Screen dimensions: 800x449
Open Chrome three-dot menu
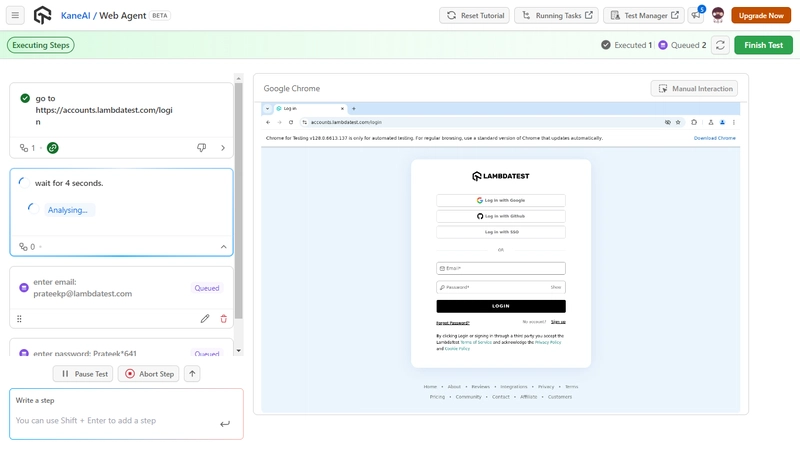coord(734,122)
